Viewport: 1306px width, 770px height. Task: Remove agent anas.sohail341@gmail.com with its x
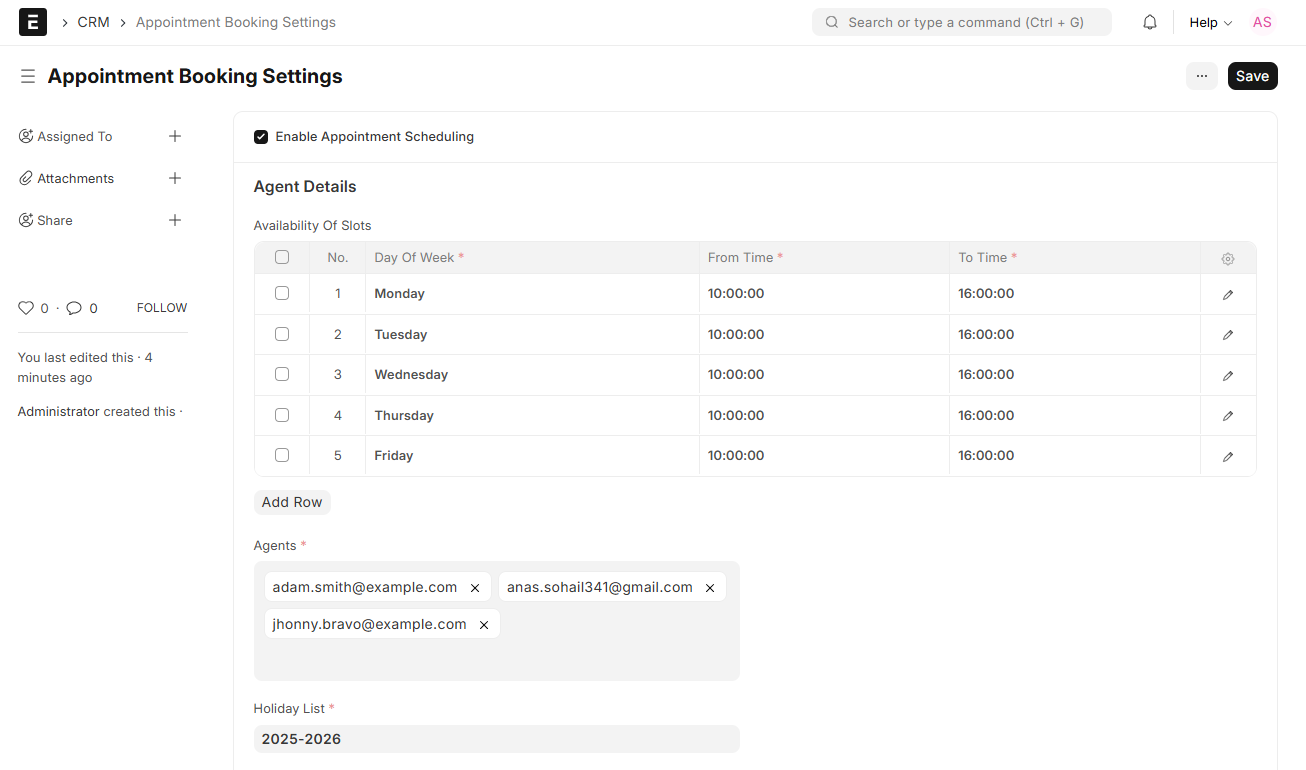[710, 588]
